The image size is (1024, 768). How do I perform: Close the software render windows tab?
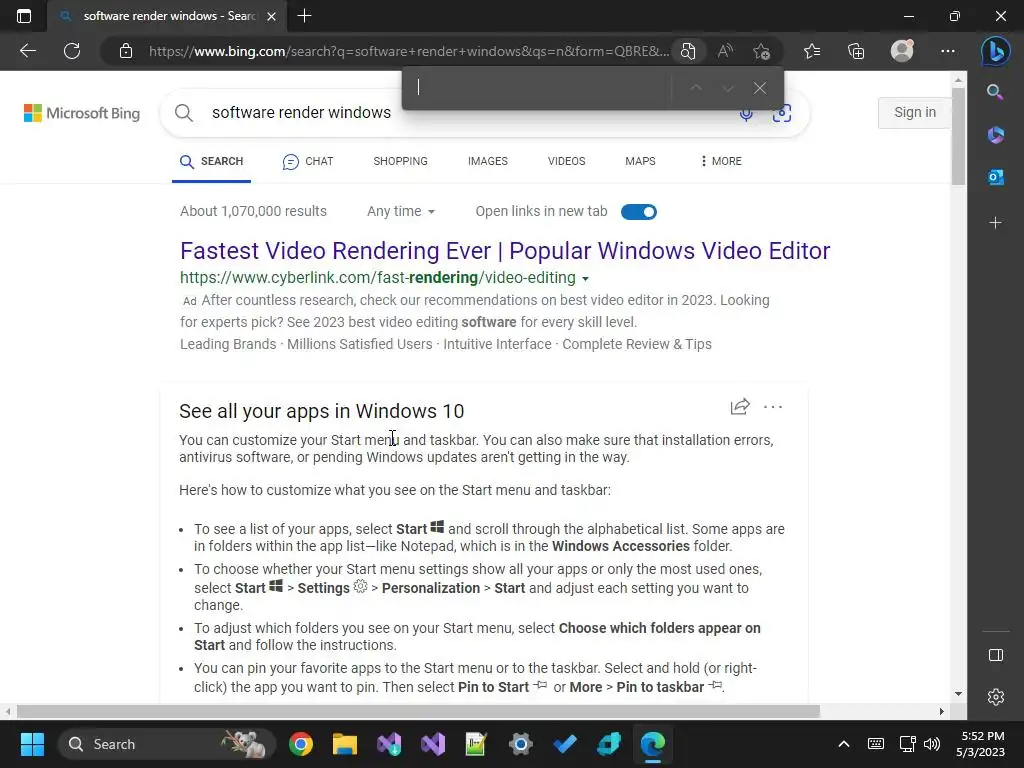(272, 16)
